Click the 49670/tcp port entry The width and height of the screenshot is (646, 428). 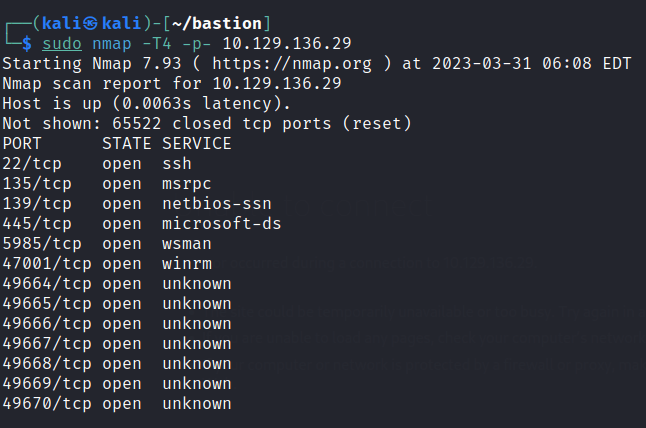(x=42, y=403)
